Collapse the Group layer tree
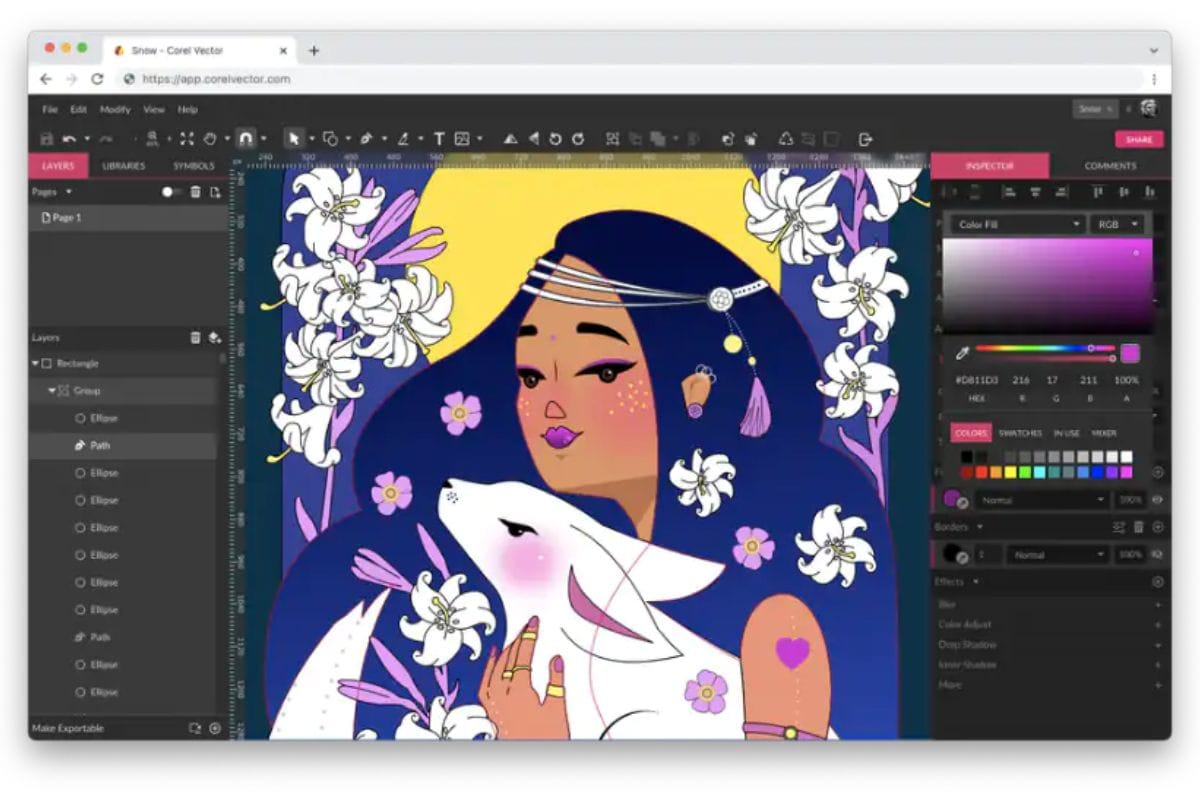This screenshot has width=1200, height=800. tap(52, 390)
